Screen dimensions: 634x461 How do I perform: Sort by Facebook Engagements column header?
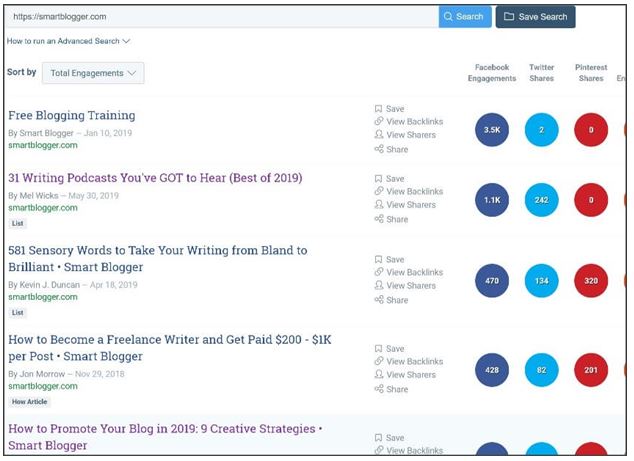tap(491, 73)
